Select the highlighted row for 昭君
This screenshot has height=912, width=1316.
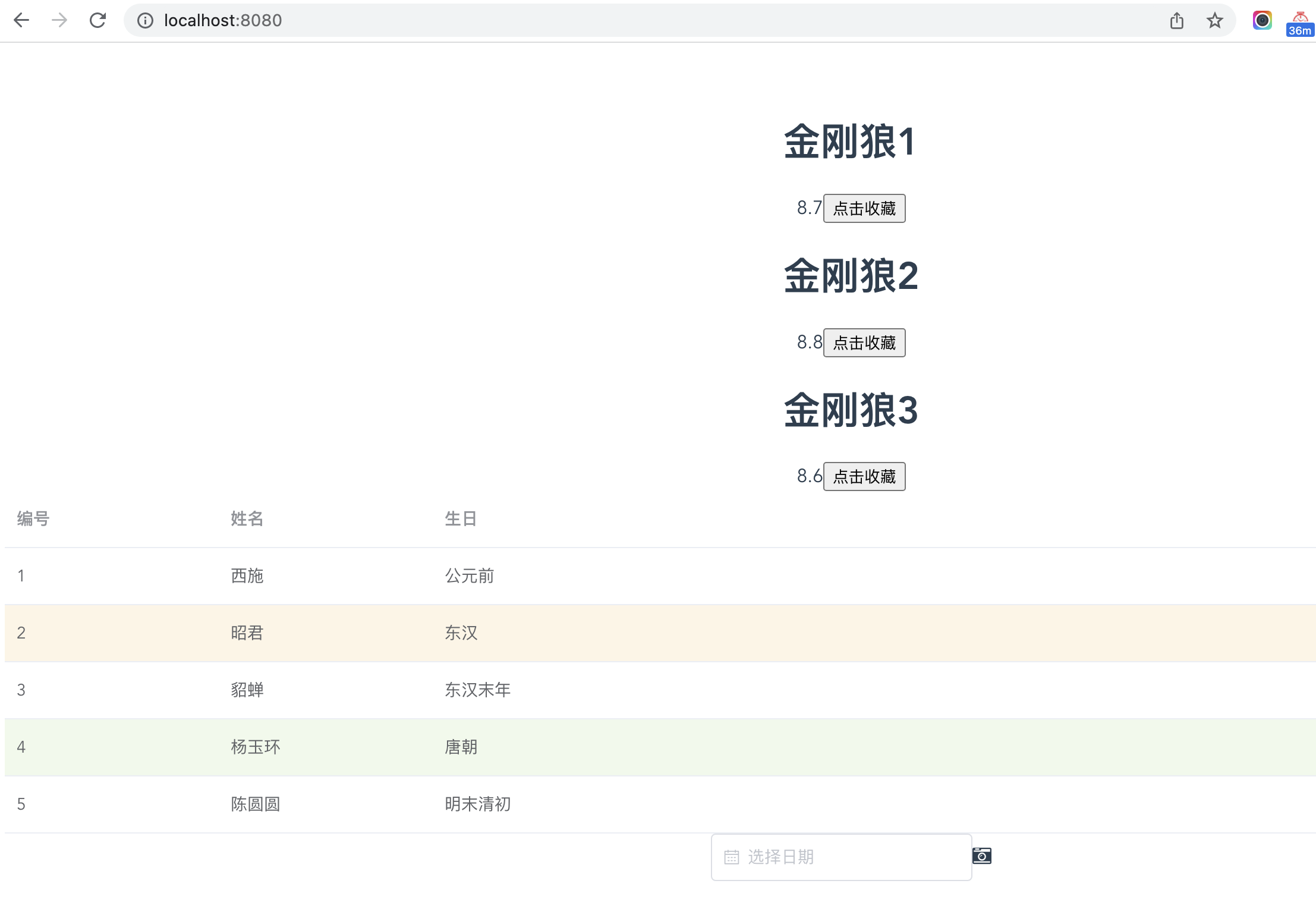[x=247, y=633]
